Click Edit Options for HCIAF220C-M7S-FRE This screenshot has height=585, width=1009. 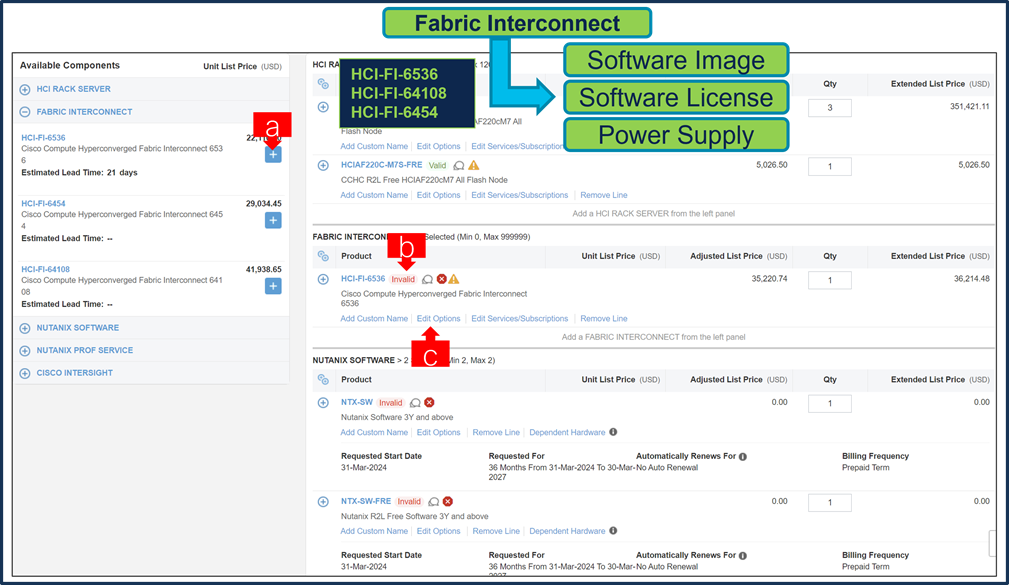click(x=438, y=195)
